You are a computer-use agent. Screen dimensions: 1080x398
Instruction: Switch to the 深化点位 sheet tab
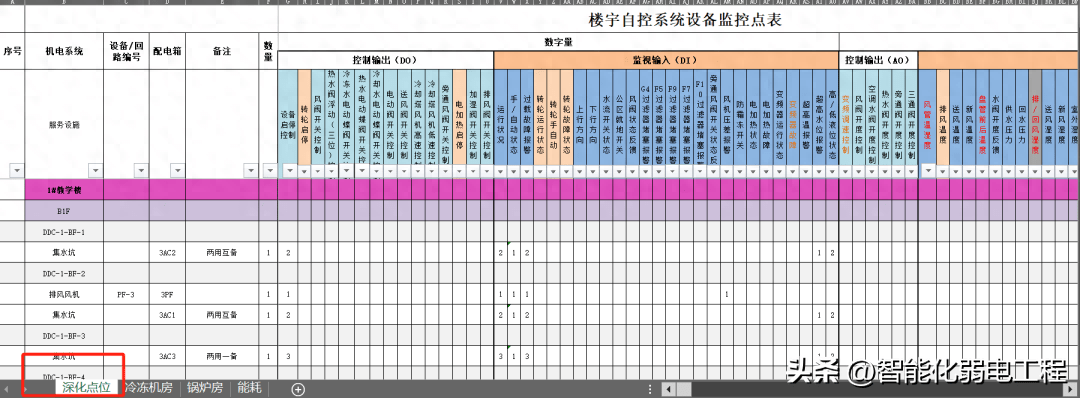pyautogui.click(x=87, y=388)
